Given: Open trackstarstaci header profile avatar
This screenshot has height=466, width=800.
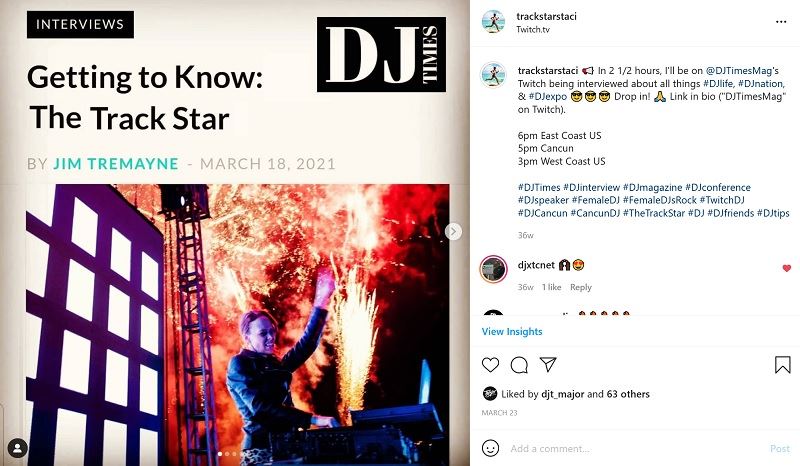Looking at the screenshot, I should coord(493,22).
